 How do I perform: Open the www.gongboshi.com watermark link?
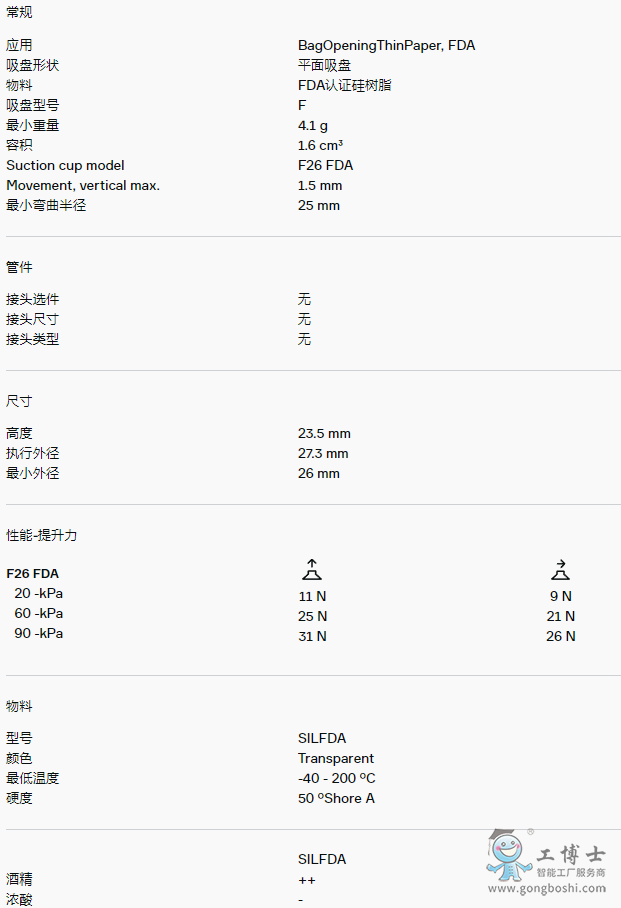point(547,888)
